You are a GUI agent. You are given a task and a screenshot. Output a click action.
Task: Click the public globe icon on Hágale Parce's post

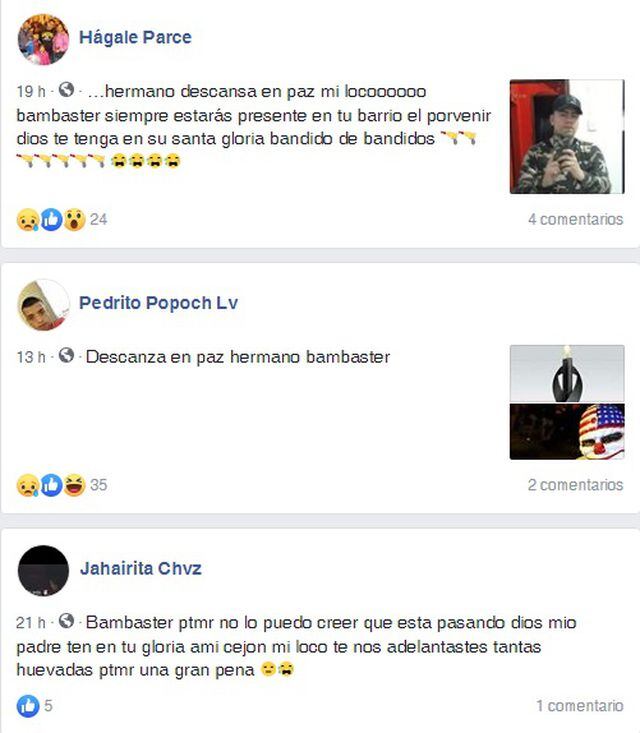[x=66, y=90]
